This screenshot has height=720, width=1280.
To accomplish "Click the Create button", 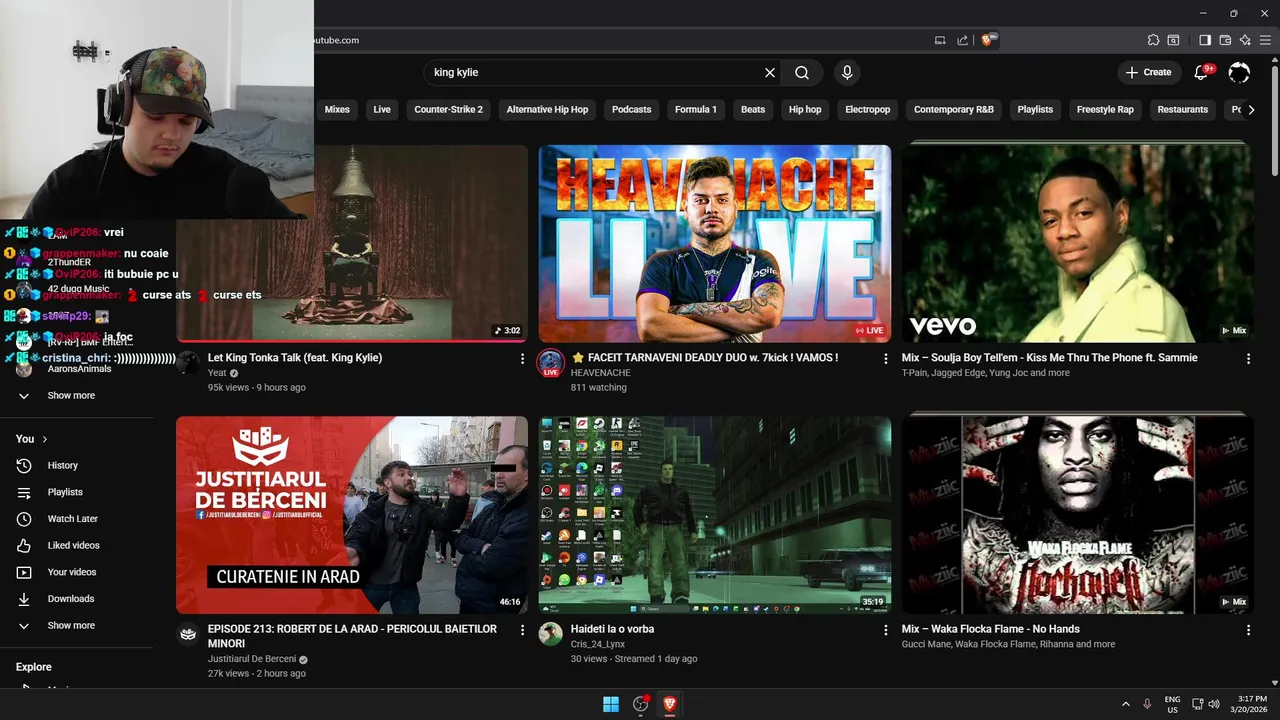I will (1148, 72).
